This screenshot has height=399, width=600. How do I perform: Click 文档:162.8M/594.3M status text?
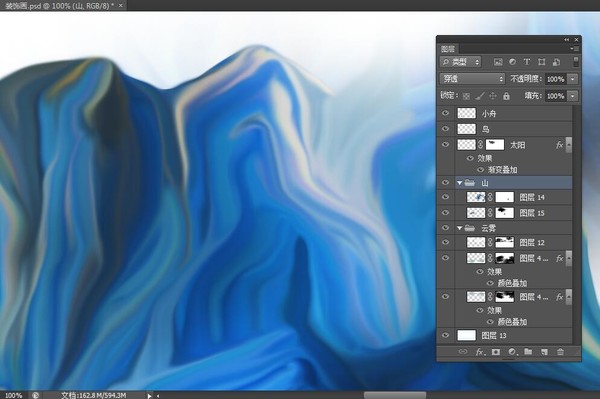(x=94, y=395)
